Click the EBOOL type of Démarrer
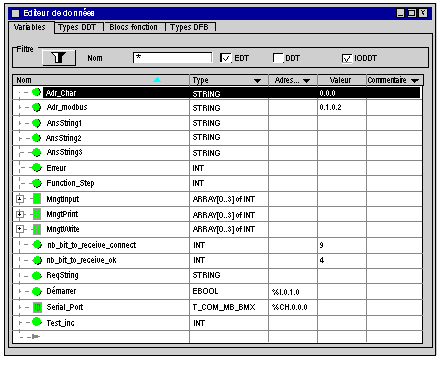Viewport: 440px width, 368px height. (x=205, y=291)
